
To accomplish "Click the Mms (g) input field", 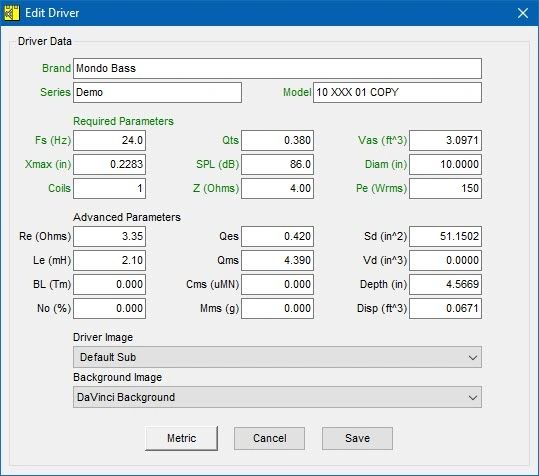I will pyautogui.click(x=277, y=308).
